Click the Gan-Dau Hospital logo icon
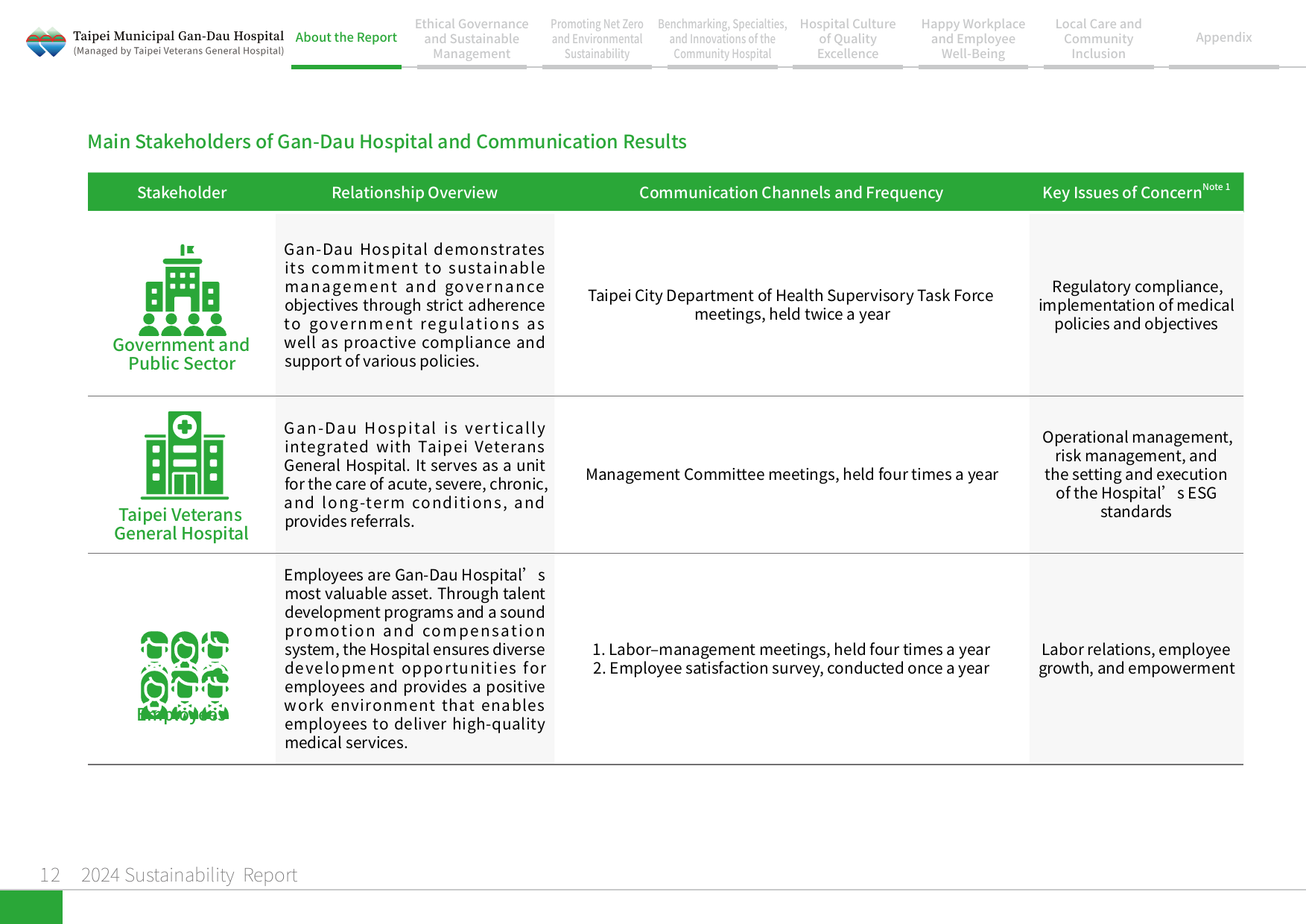1306x924 pixels. point(46,42)
